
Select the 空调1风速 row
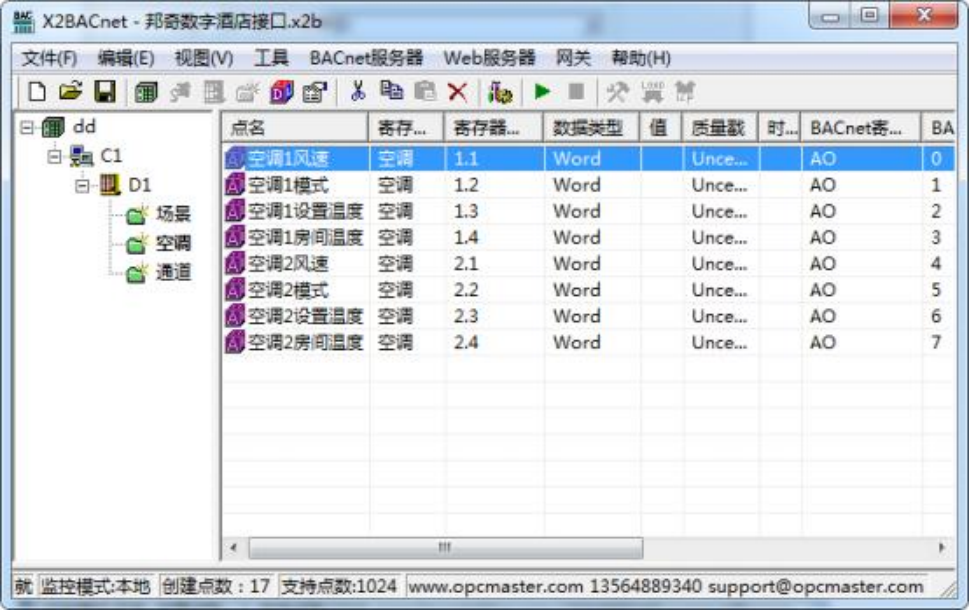tap(587, 159)
